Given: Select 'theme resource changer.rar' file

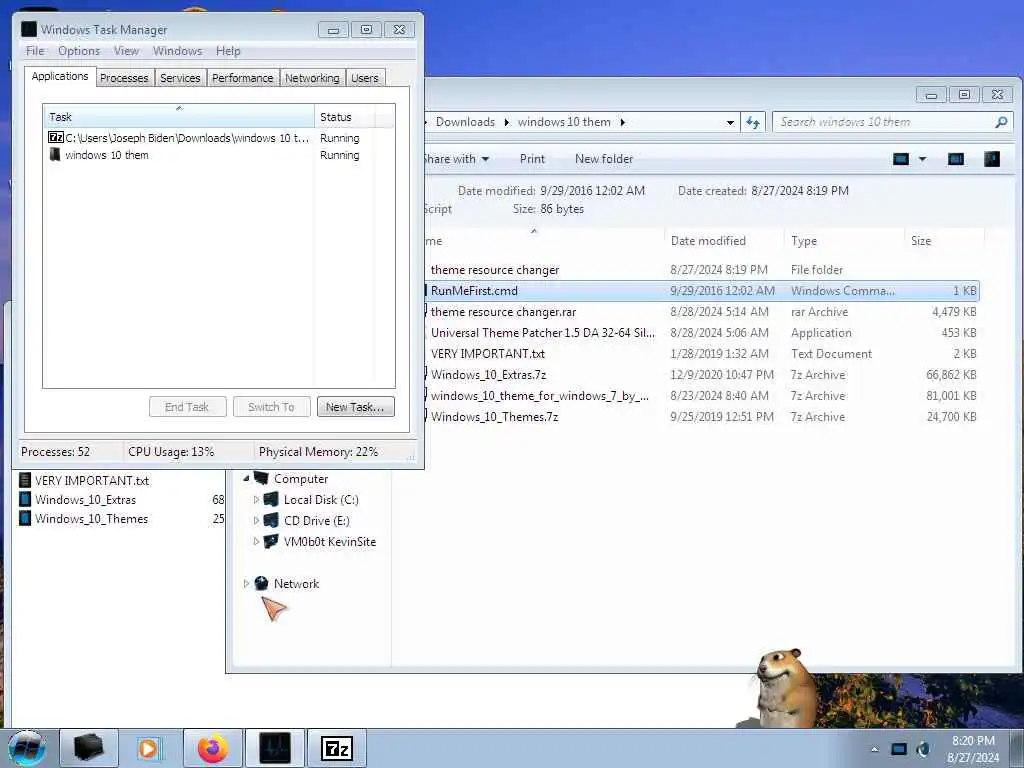Looking at the screenshot, I should pos(702,312).
